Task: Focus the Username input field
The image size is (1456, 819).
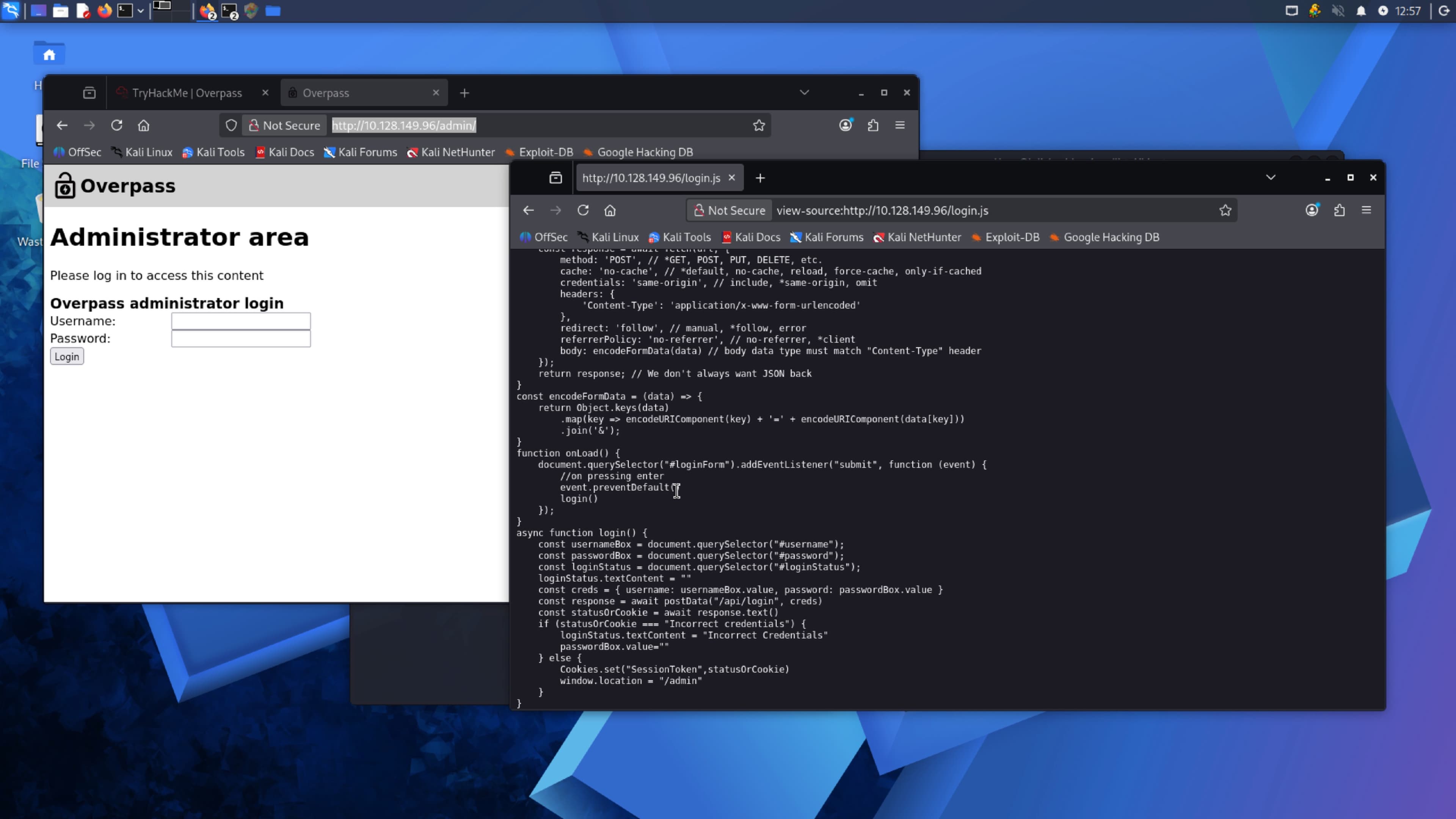Action: point(241,321)
